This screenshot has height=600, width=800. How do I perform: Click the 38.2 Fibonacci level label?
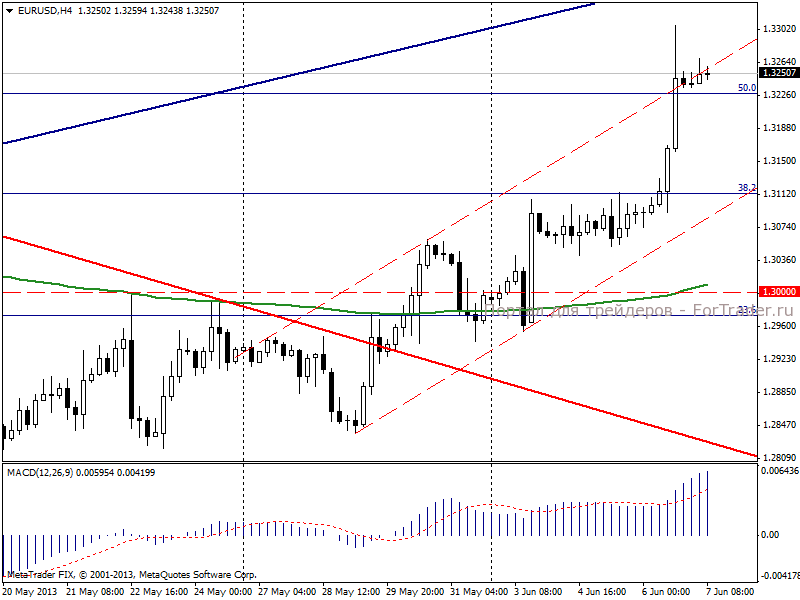pos(747,188)
